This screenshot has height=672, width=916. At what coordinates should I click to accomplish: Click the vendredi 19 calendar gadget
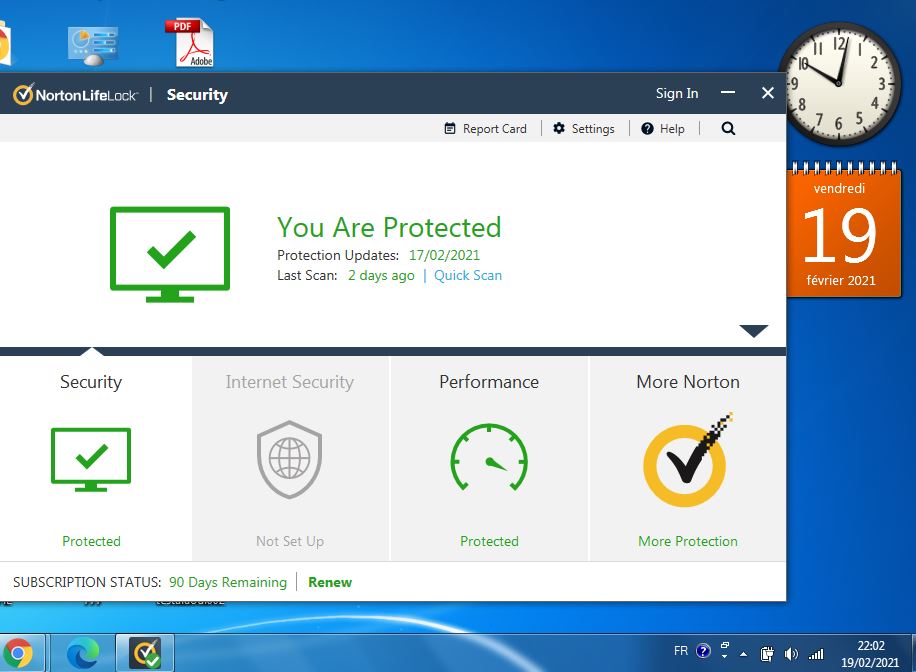point(843,230)
